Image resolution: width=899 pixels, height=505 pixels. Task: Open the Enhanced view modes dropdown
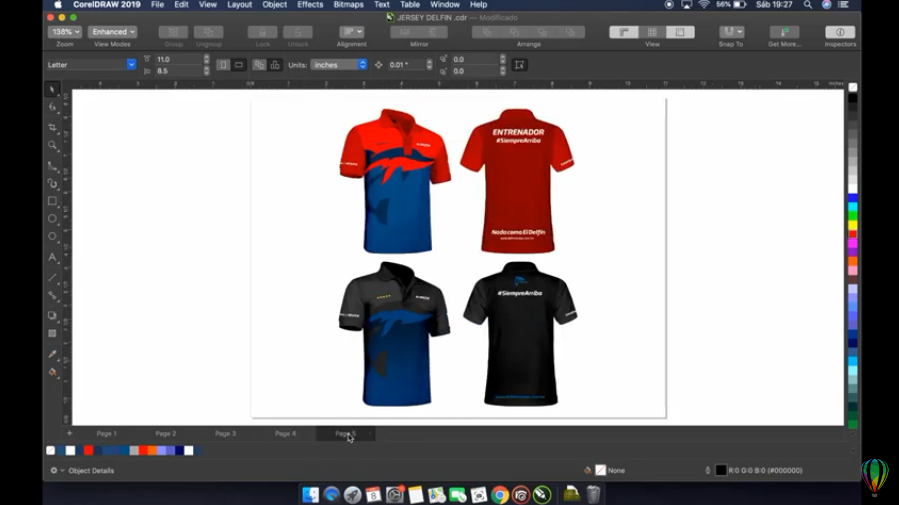point(112,33)
